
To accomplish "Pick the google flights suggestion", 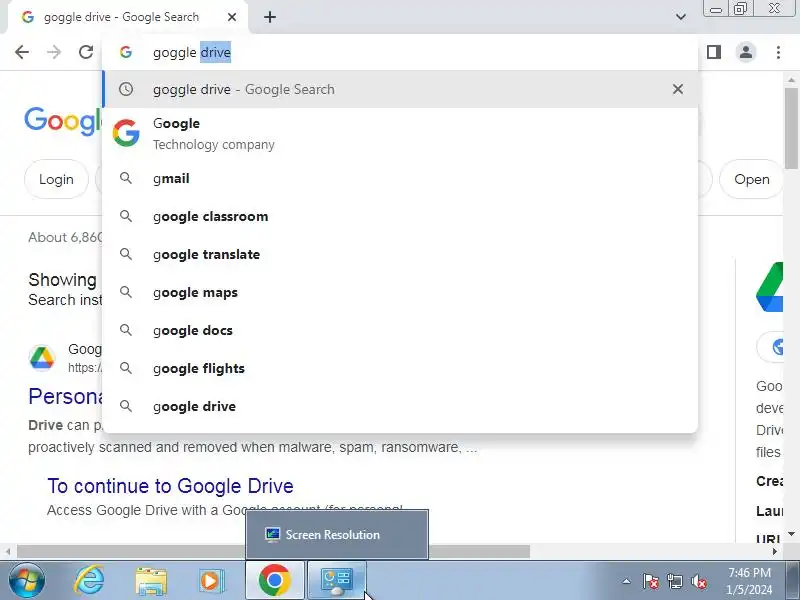I will pos(400,368).
